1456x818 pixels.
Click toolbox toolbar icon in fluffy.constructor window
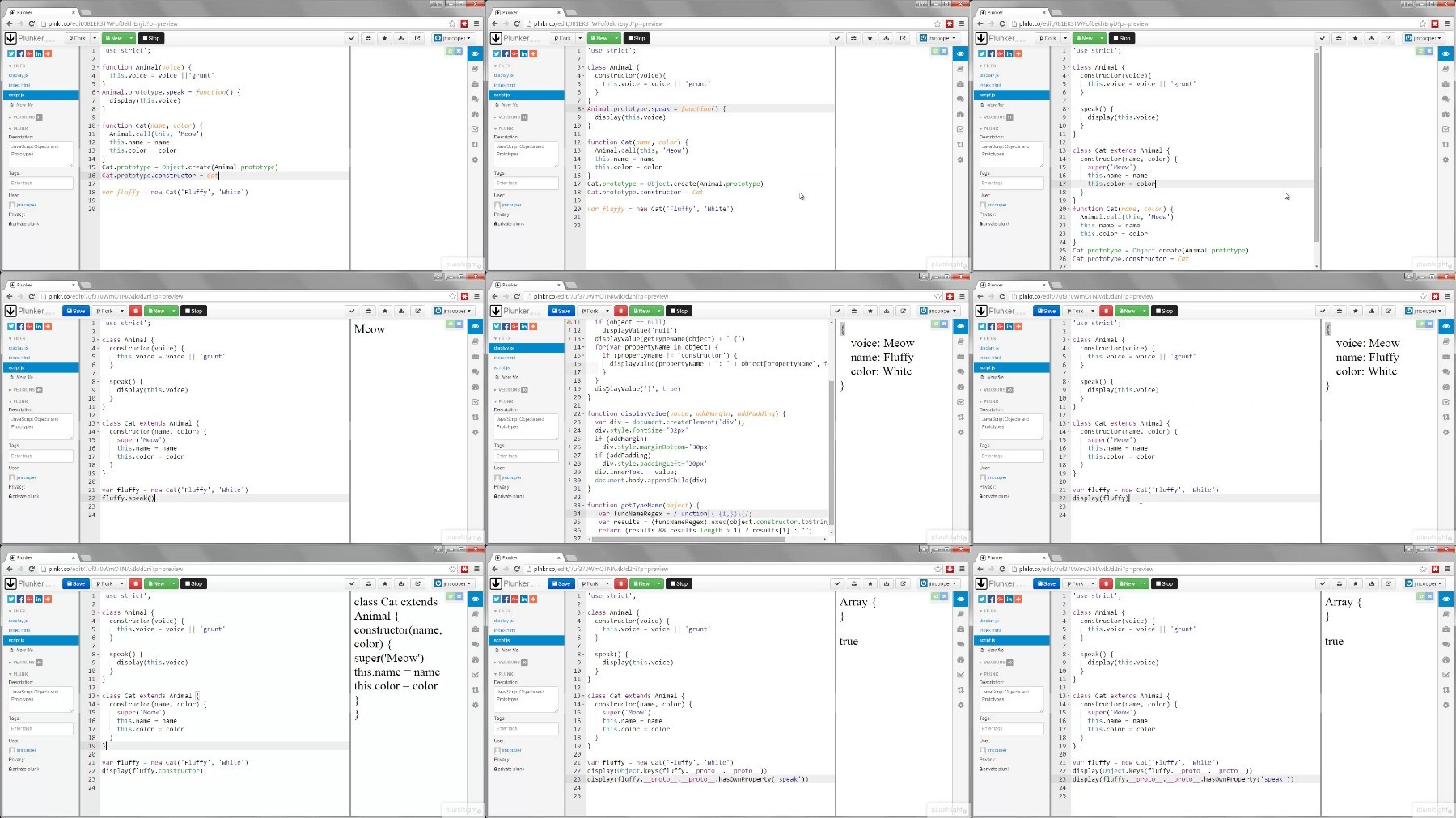click(369, 583)
